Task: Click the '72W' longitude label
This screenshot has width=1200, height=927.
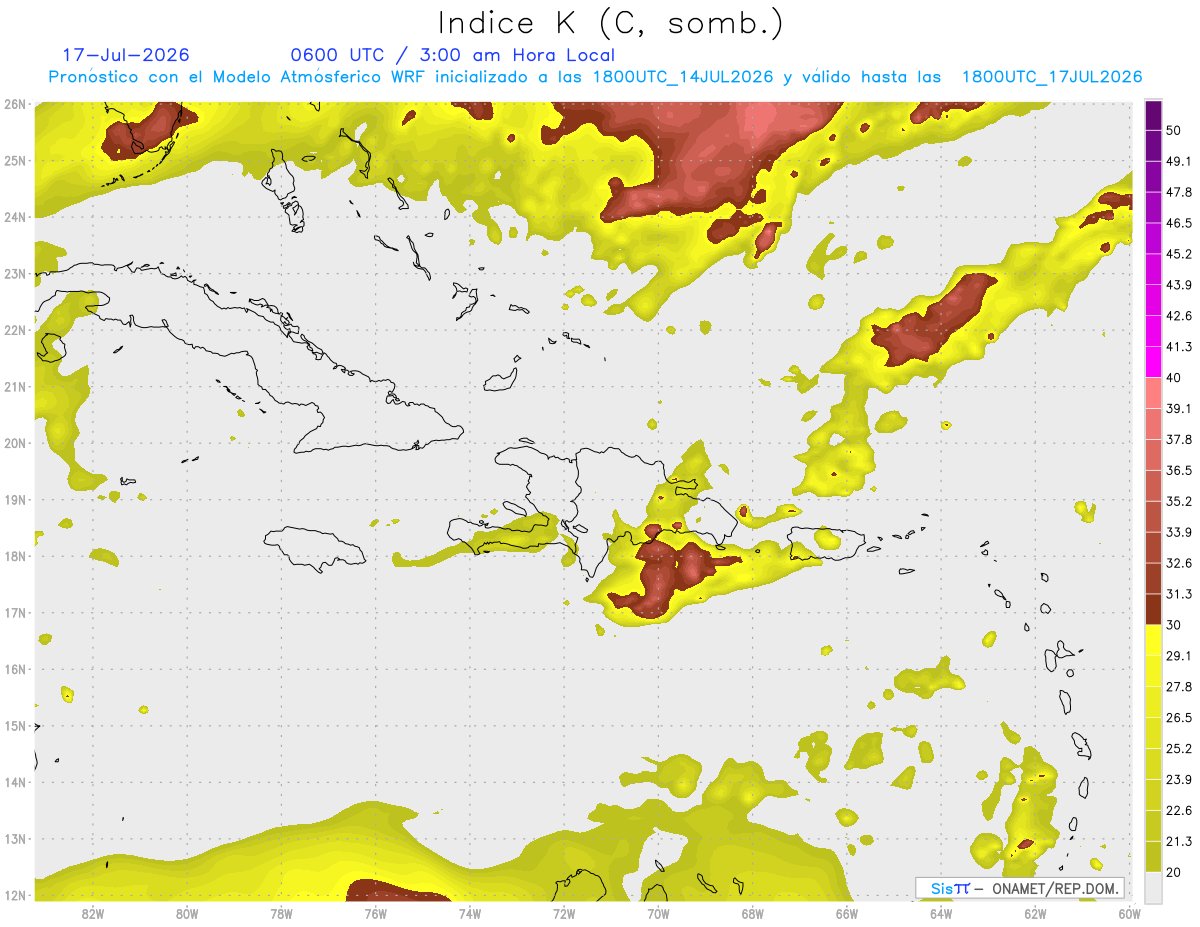Action: (x=564, y=914)
